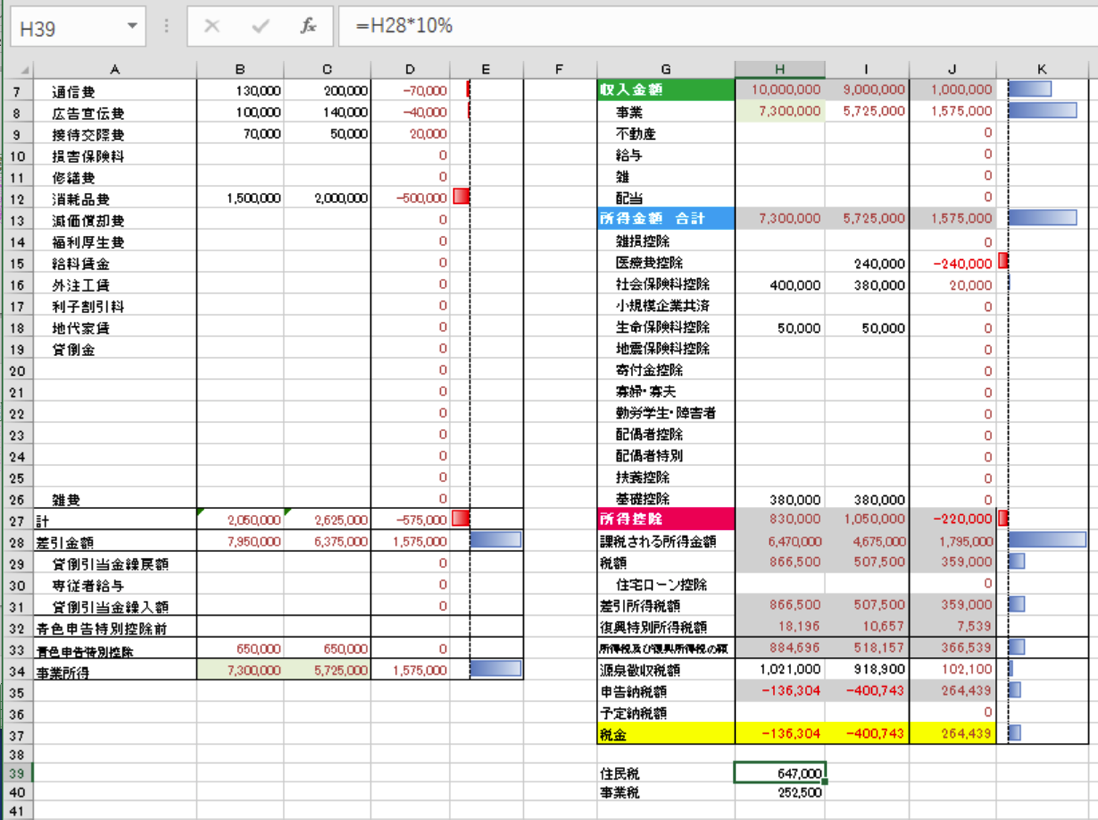Click the green 収入金額 header cell
Image resolution: width=1098 pixels, height=820 pixels.
point(666,90)
